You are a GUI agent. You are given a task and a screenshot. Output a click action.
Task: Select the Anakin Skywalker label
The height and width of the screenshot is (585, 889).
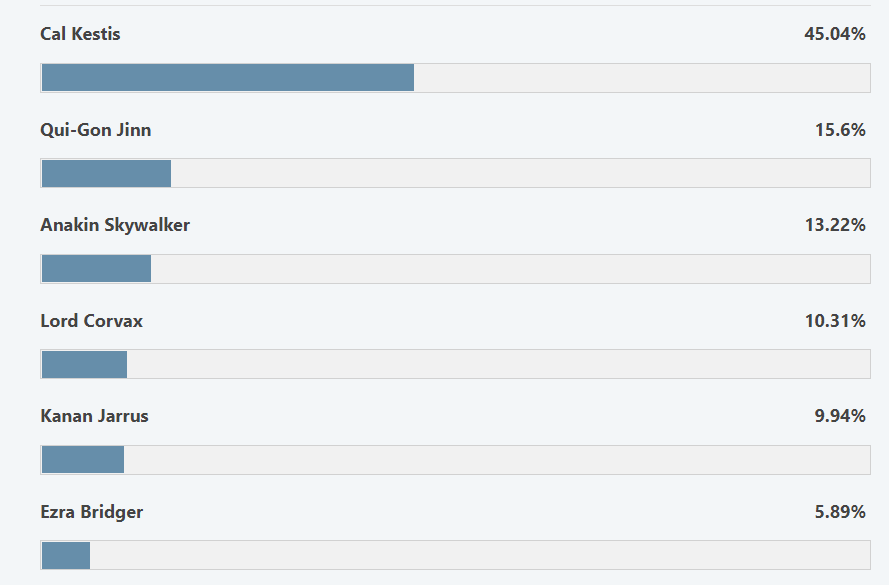pyautogui.click(x=115, y=225)
